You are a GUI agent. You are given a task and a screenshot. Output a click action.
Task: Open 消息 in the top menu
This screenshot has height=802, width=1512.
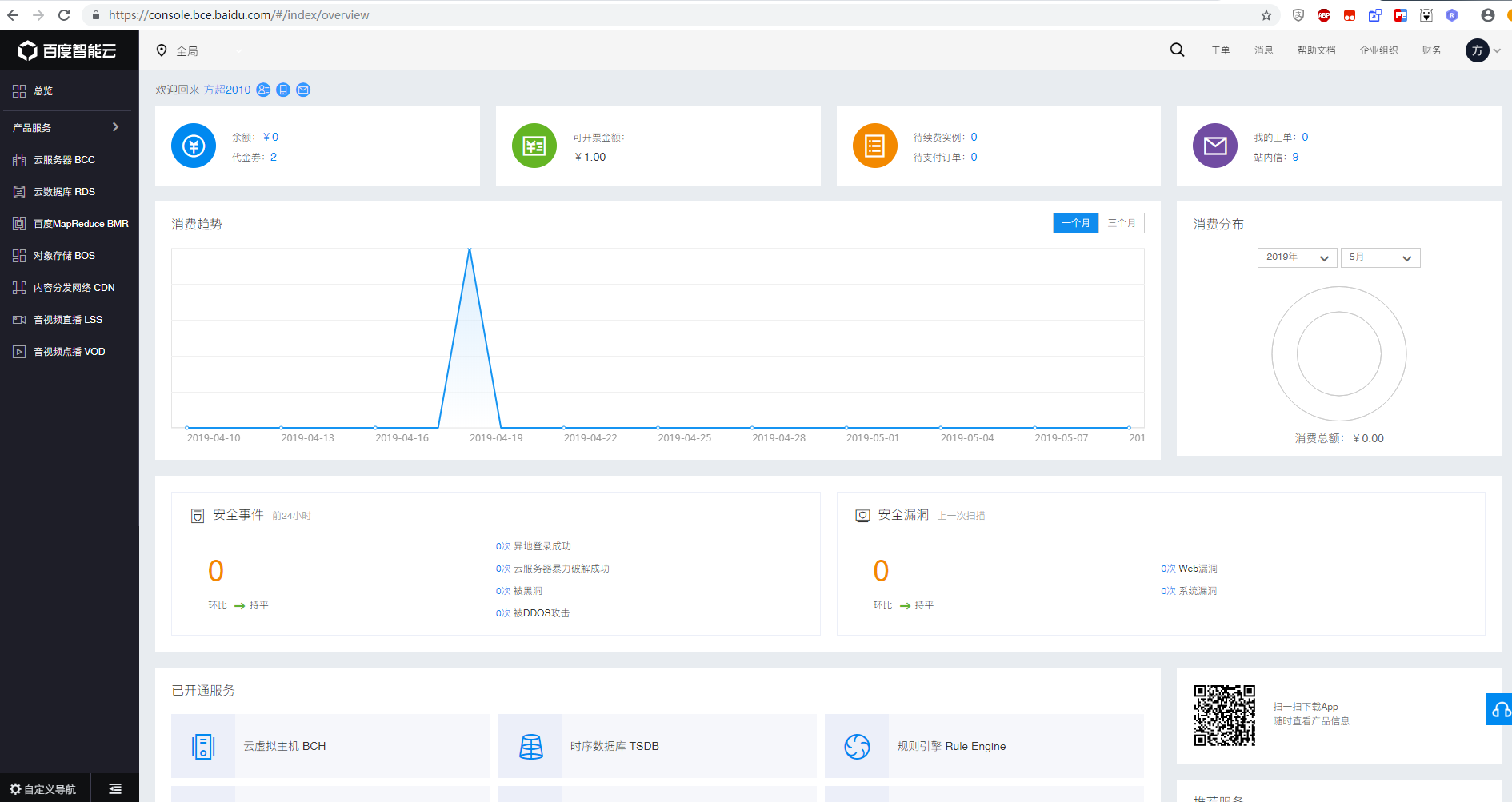1263,50
